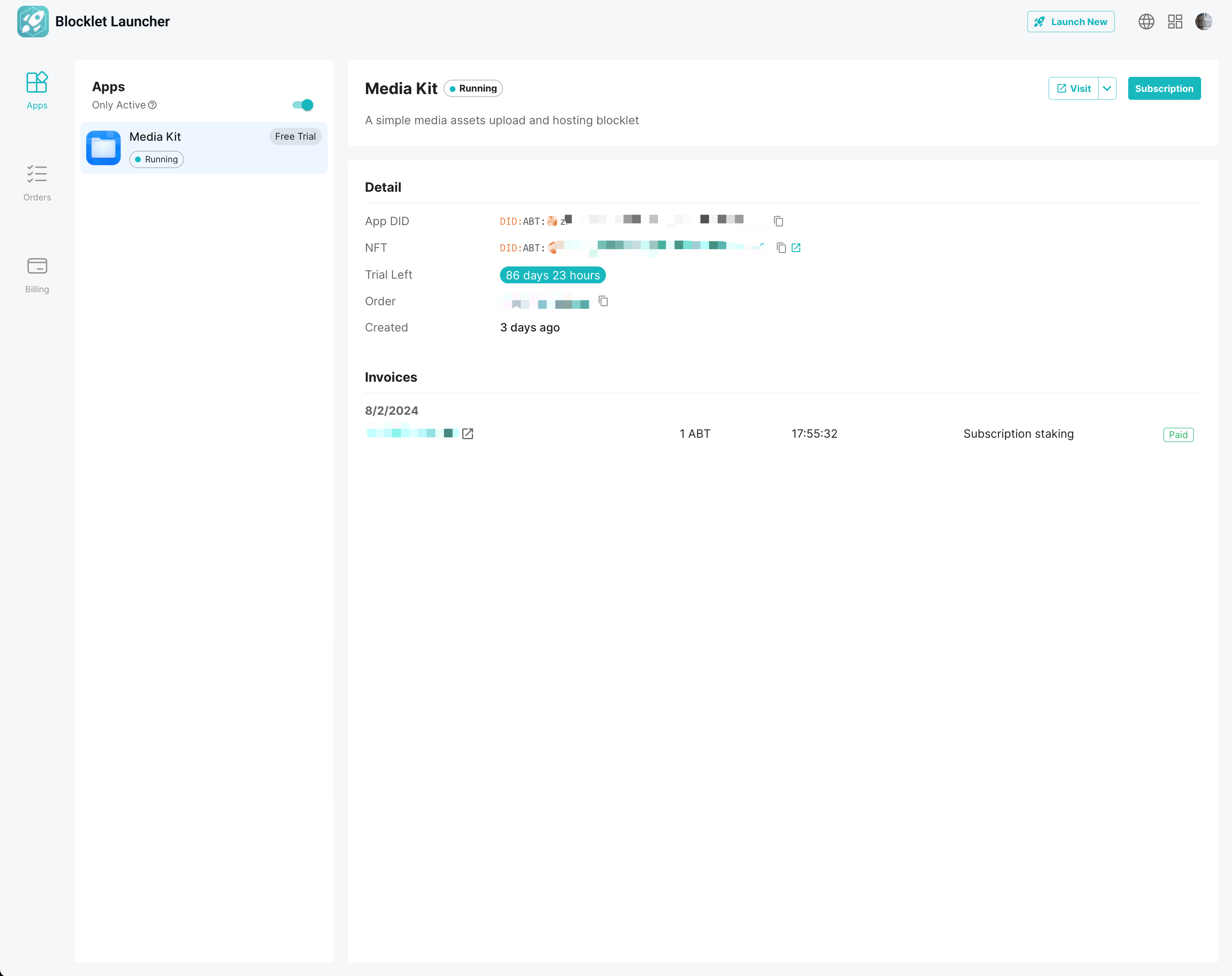Viewport: 1232px width, 976px height.
Task: Switch to the Billing section
Action: (37, 275)
